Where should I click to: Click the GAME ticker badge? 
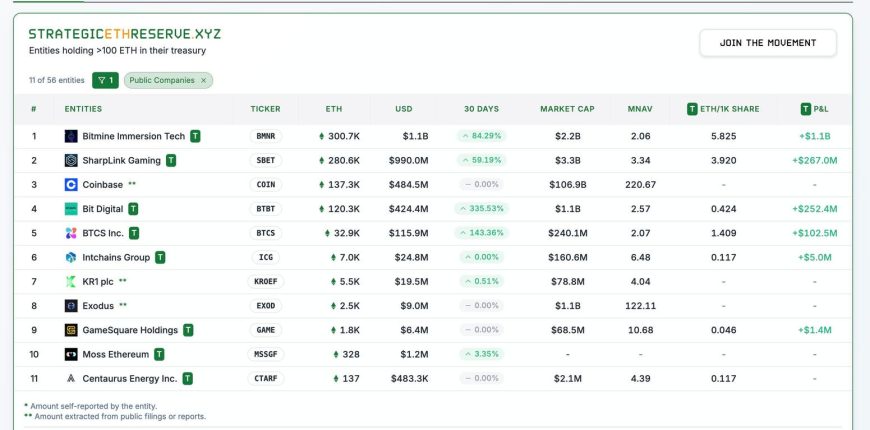click(266, 330)
